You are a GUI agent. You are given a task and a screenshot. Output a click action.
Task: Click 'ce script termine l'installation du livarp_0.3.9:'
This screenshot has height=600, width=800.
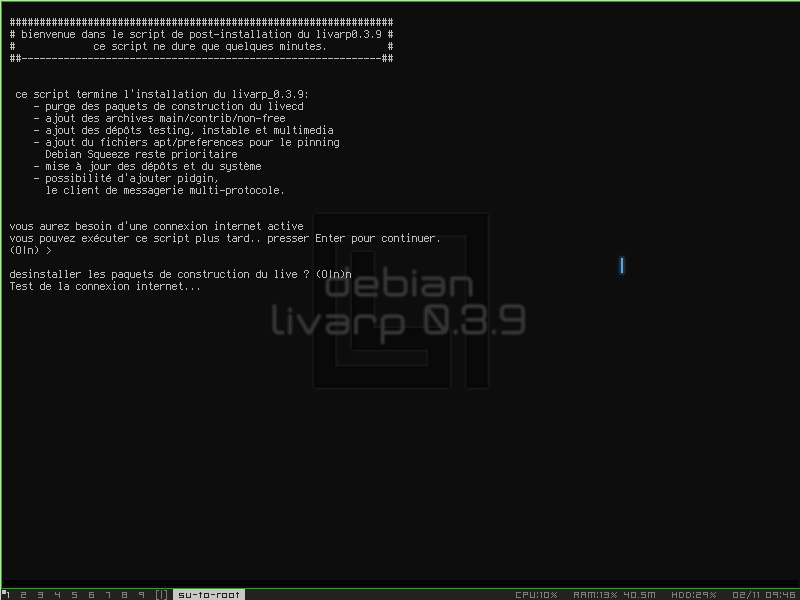tap(162, 94)
